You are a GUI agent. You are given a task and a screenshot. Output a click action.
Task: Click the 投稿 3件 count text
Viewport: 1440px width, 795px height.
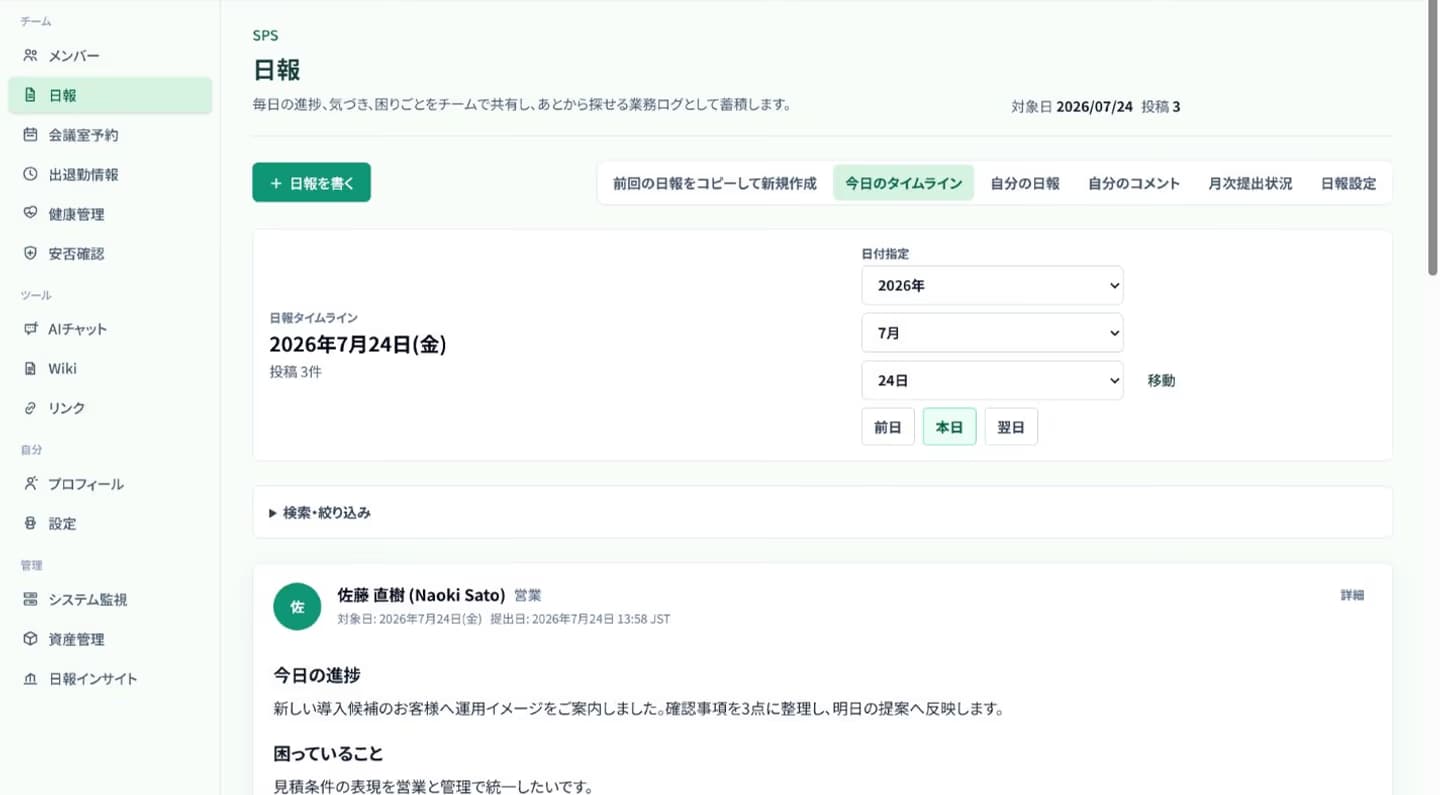click(296, 372)
